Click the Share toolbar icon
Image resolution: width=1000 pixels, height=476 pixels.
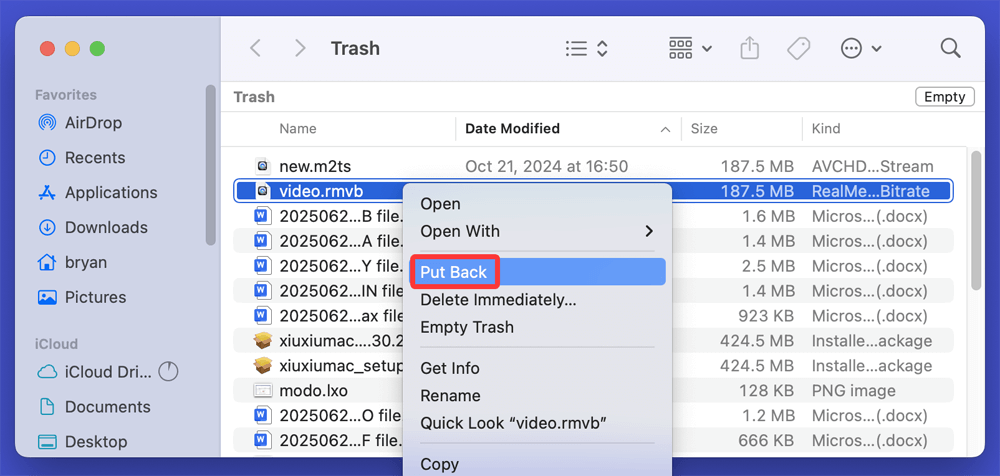tap(750, 48)
